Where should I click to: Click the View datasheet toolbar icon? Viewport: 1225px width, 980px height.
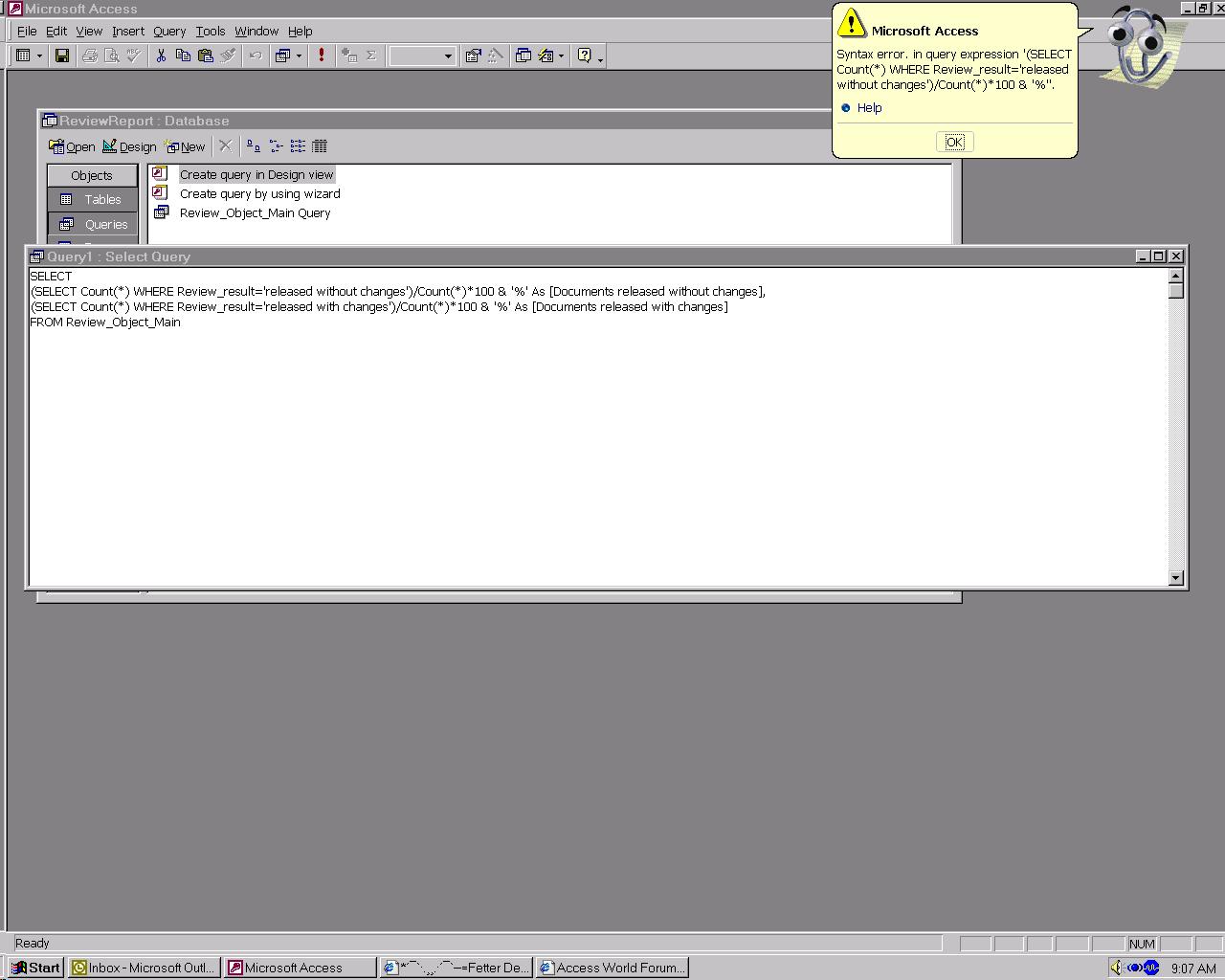pyautogui.click(x=24, y=56)
